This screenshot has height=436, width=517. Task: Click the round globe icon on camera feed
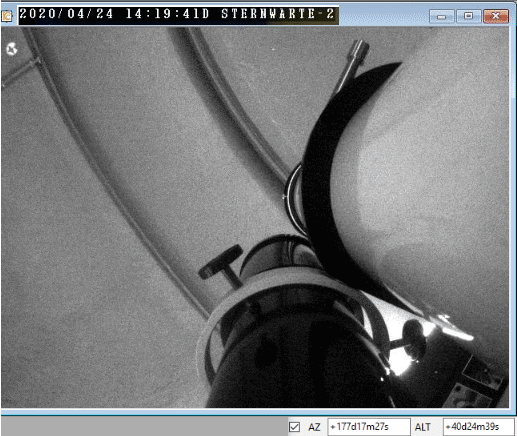(x=12, y=49)
